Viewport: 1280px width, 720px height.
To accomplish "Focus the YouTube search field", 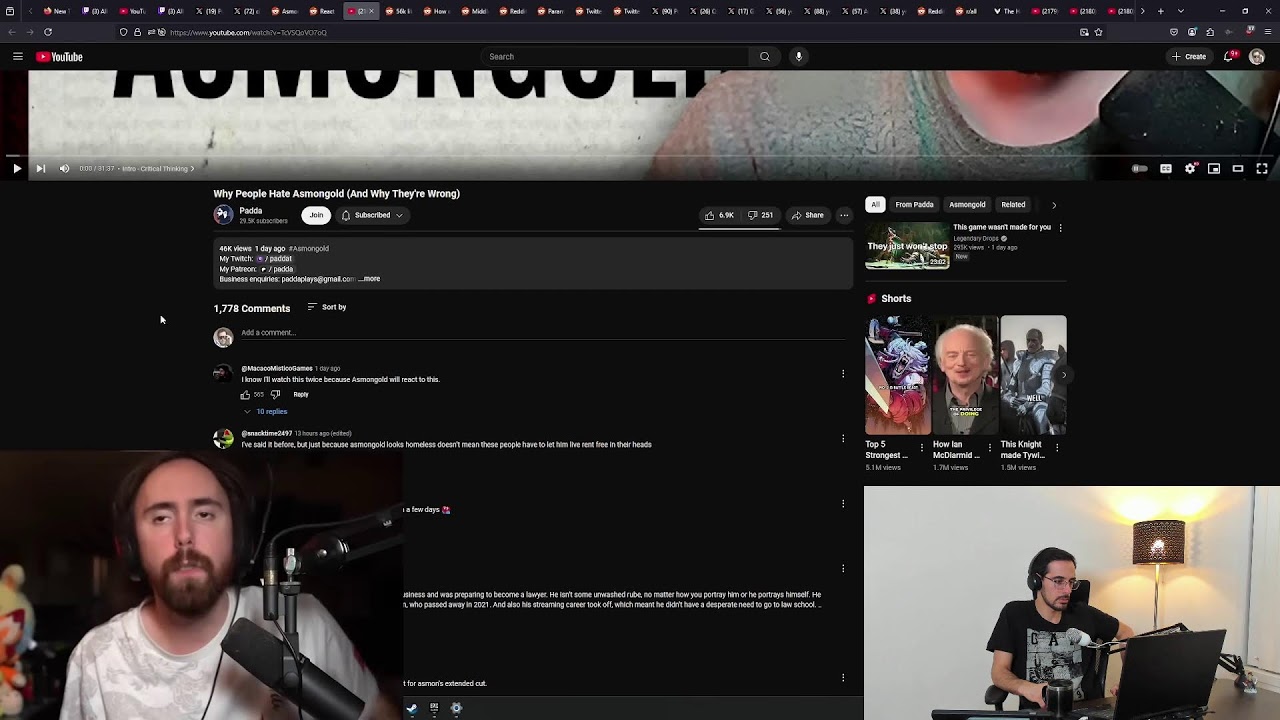I will point(615,57).
